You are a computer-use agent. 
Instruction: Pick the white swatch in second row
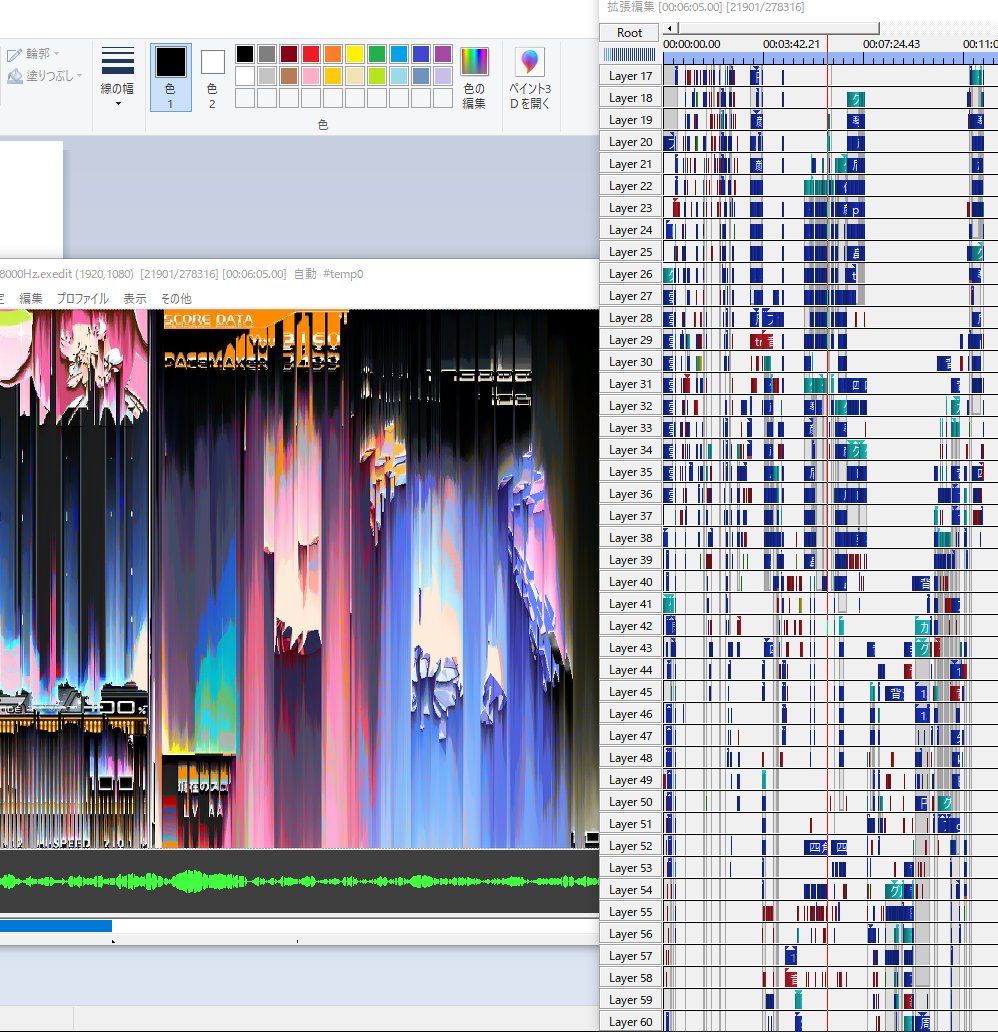[245, 76]
